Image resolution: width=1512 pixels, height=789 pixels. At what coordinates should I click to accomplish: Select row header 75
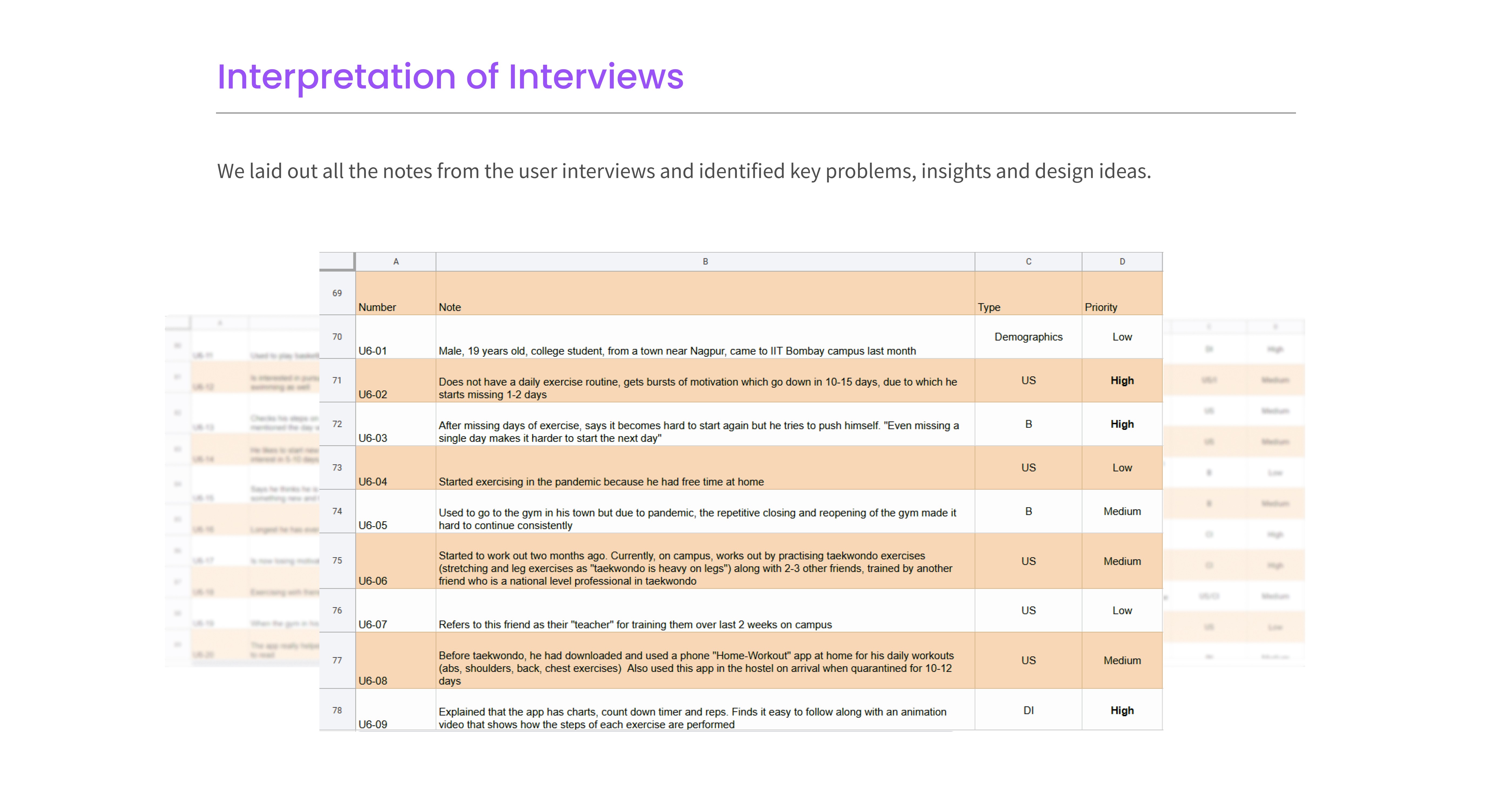(337, 560)
